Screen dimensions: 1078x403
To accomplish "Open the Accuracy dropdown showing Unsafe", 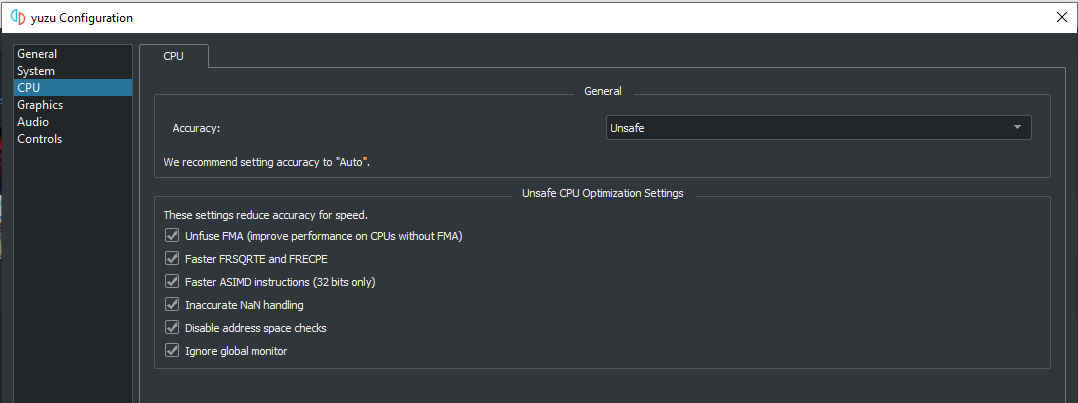I will point(818,128).
